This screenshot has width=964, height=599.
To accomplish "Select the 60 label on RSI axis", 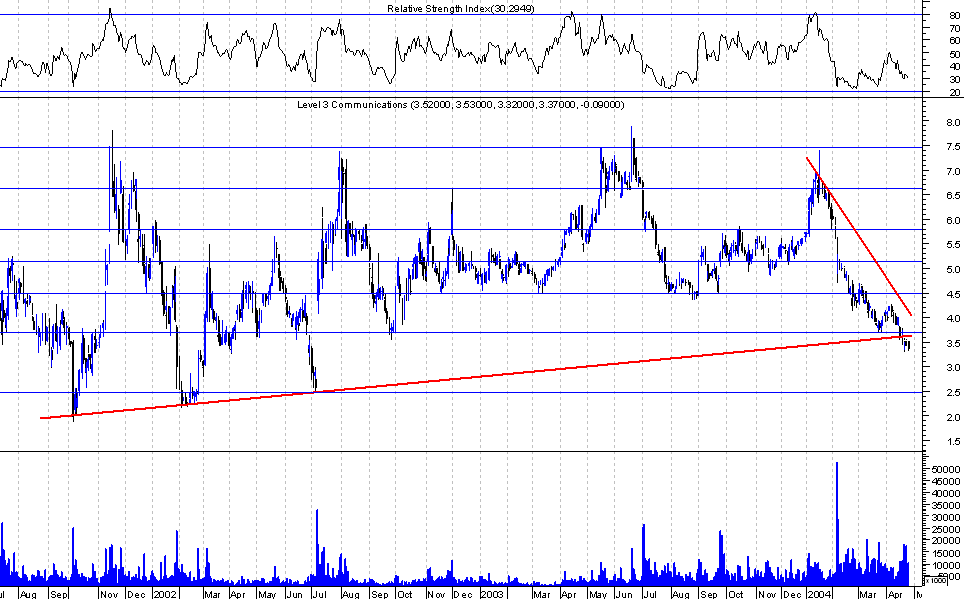I will tap(954, 42).
